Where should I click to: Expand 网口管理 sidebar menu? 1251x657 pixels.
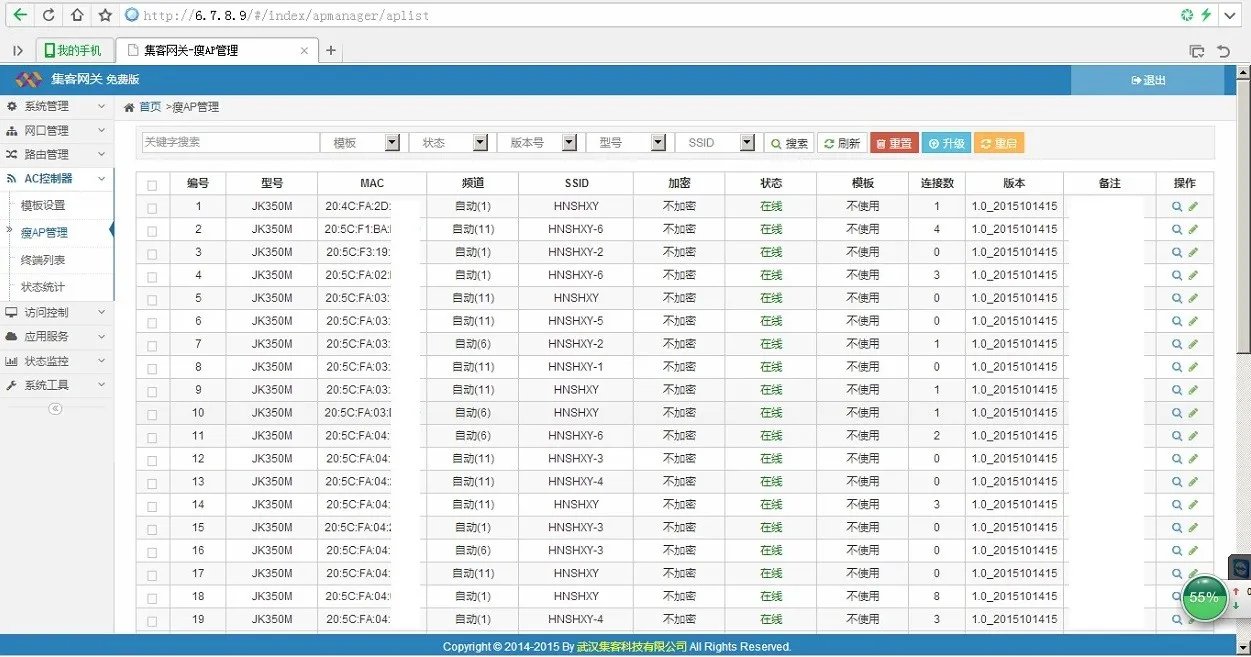pos(56,130)
